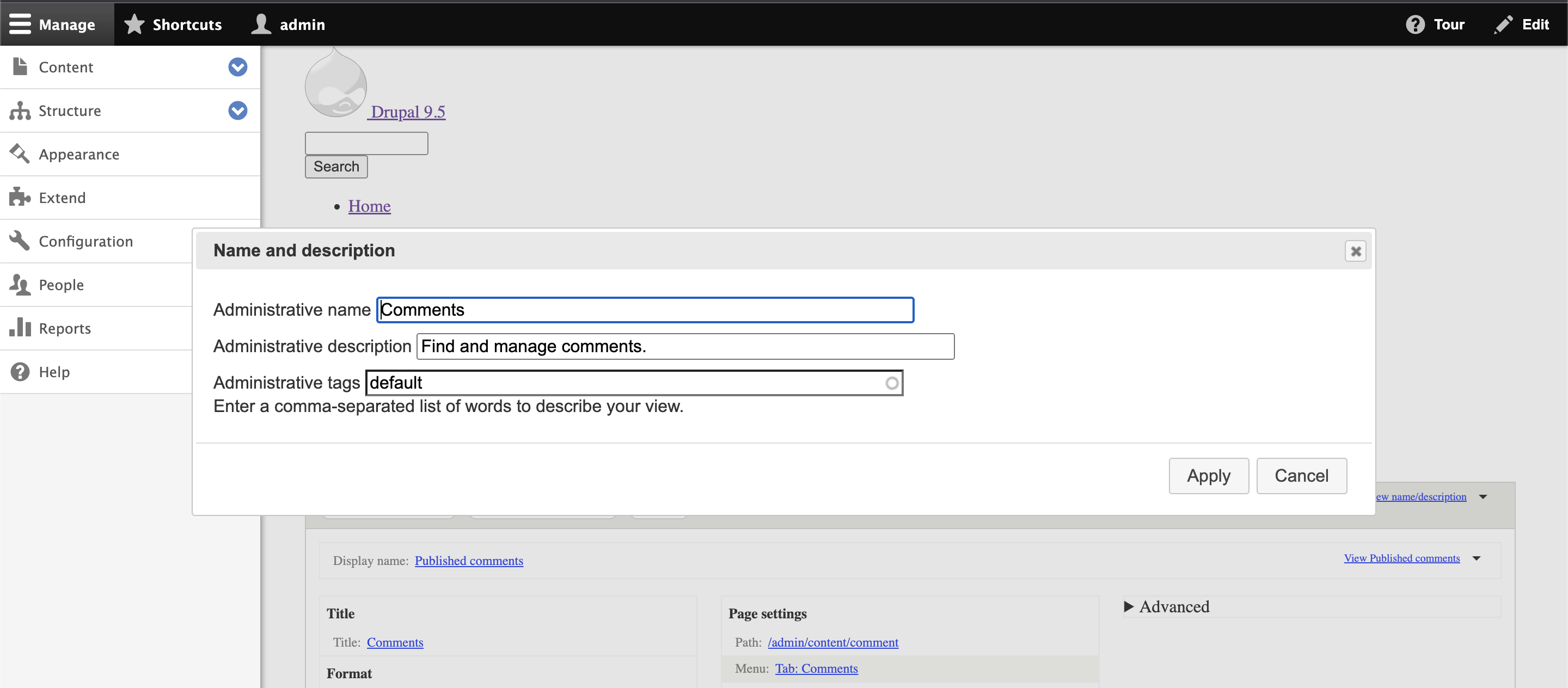1568x688 pixels.
Task: Open Appearance via the paintbrush icon
Action: [x=20, y=154]
